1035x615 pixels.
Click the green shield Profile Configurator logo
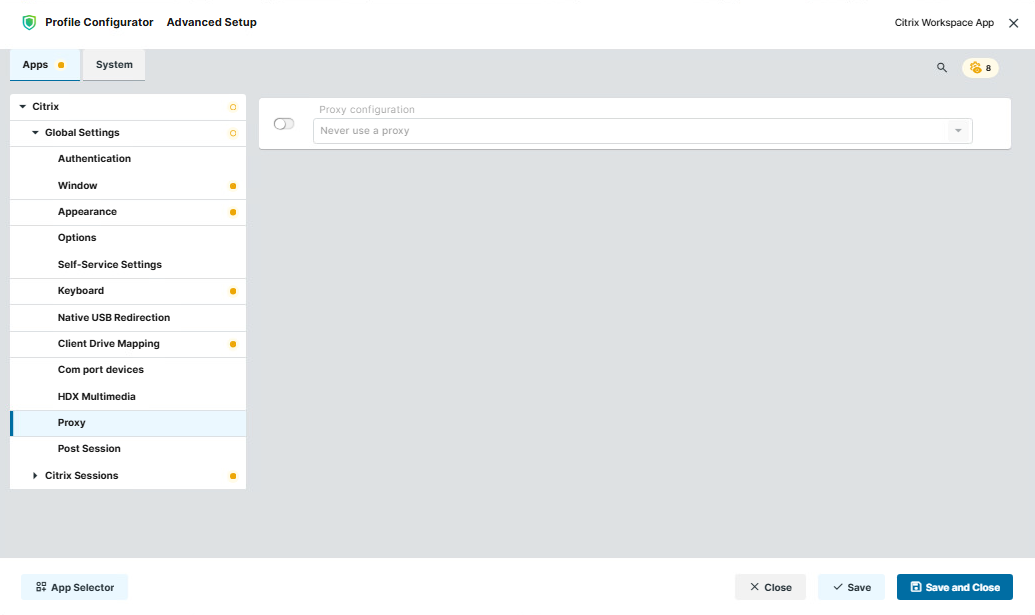pos(29,22)
